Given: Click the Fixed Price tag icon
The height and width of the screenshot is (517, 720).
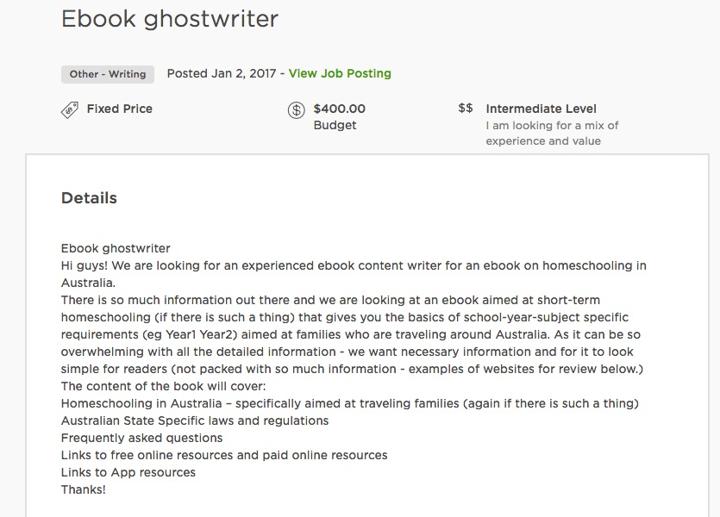Looking at the screenshot, I should (70, 110).
